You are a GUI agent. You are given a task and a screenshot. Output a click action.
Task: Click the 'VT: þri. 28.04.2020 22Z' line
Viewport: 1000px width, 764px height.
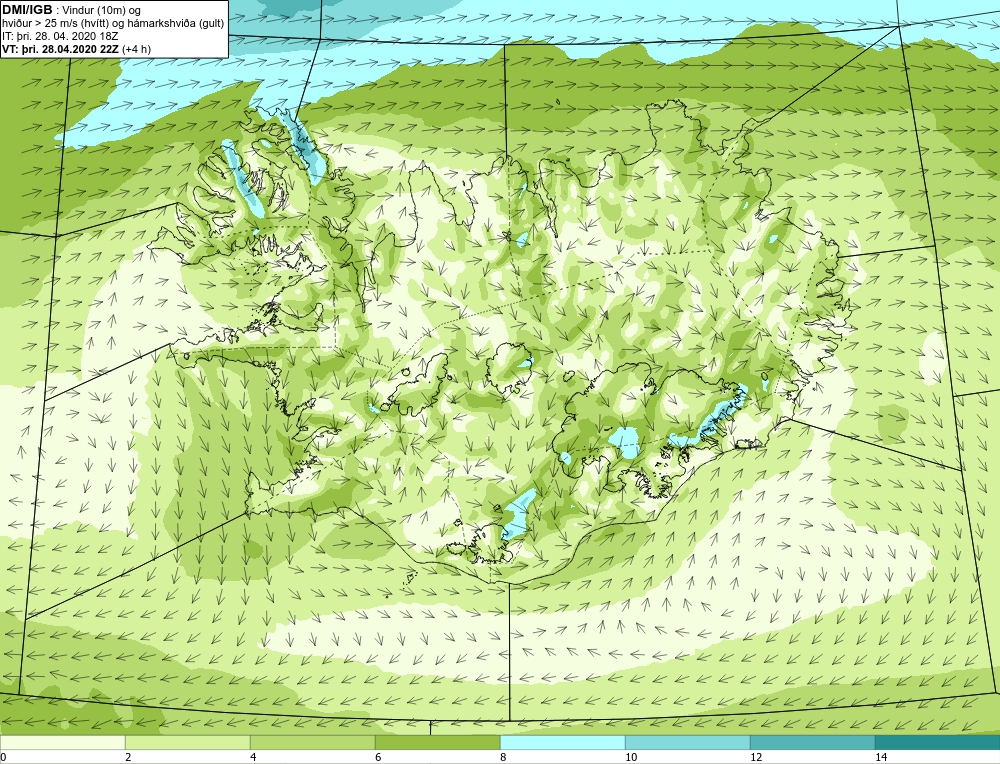pyautogui.click(x=60, y=49)
